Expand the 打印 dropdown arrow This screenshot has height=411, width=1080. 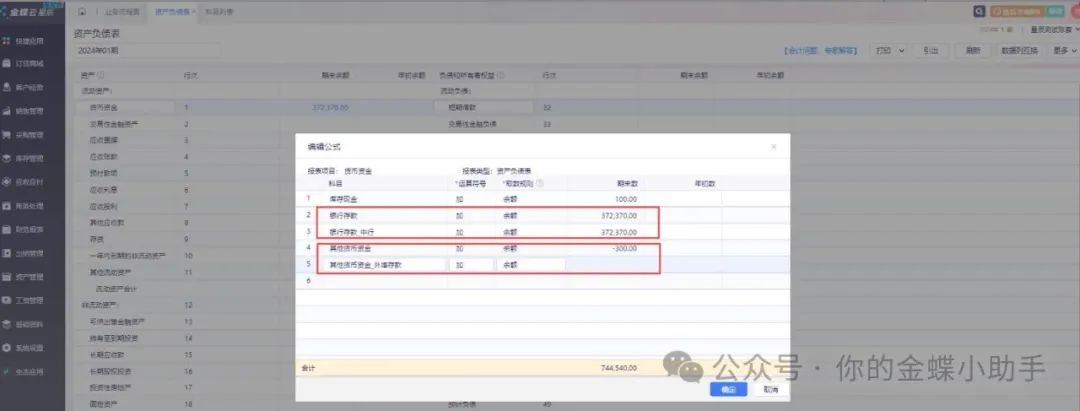click(x=902, y=49)
